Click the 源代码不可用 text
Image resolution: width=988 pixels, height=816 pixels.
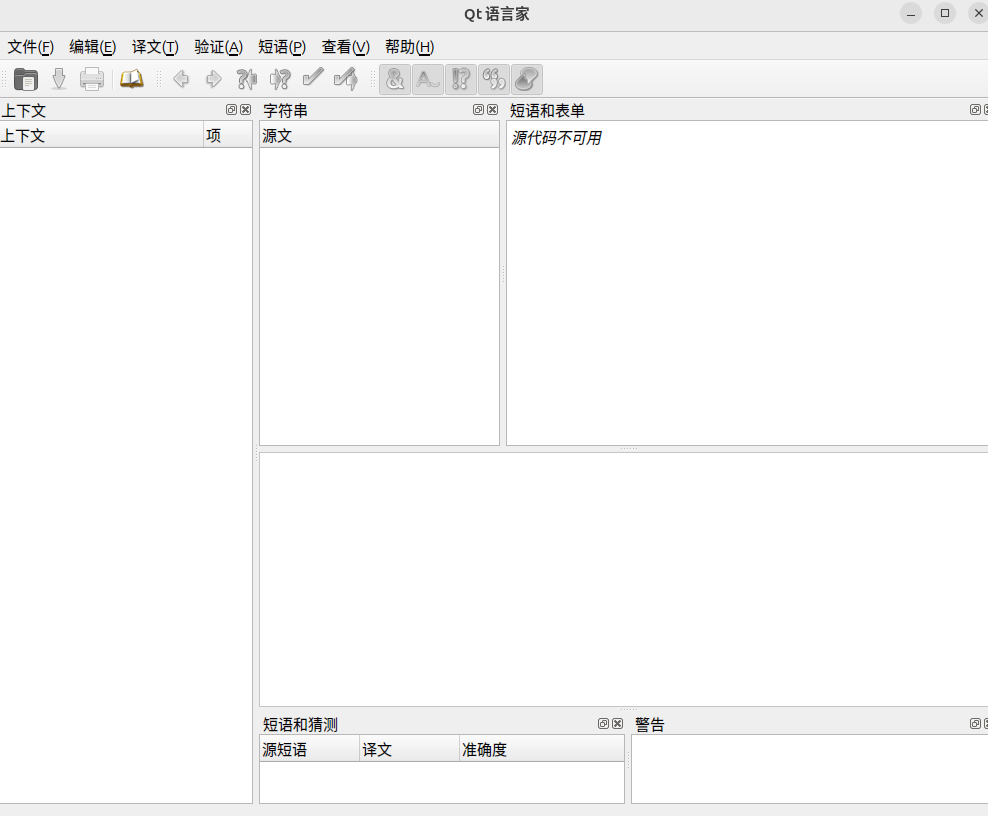(556, 137)
